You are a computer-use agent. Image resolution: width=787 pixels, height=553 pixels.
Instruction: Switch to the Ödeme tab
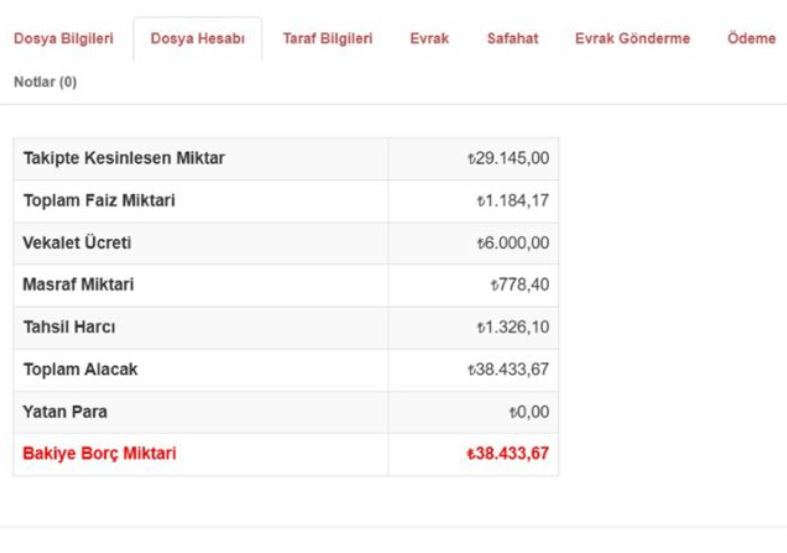point(751,39)
